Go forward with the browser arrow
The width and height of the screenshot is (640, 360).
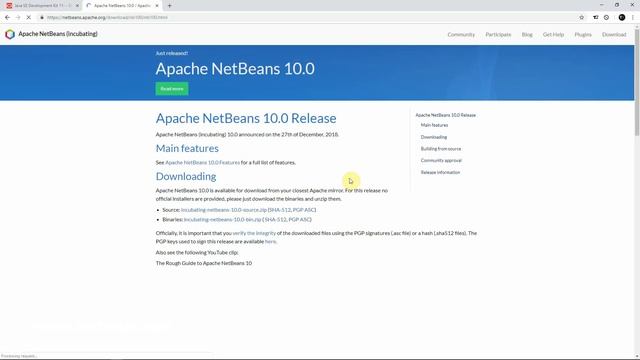pos(18,18)
